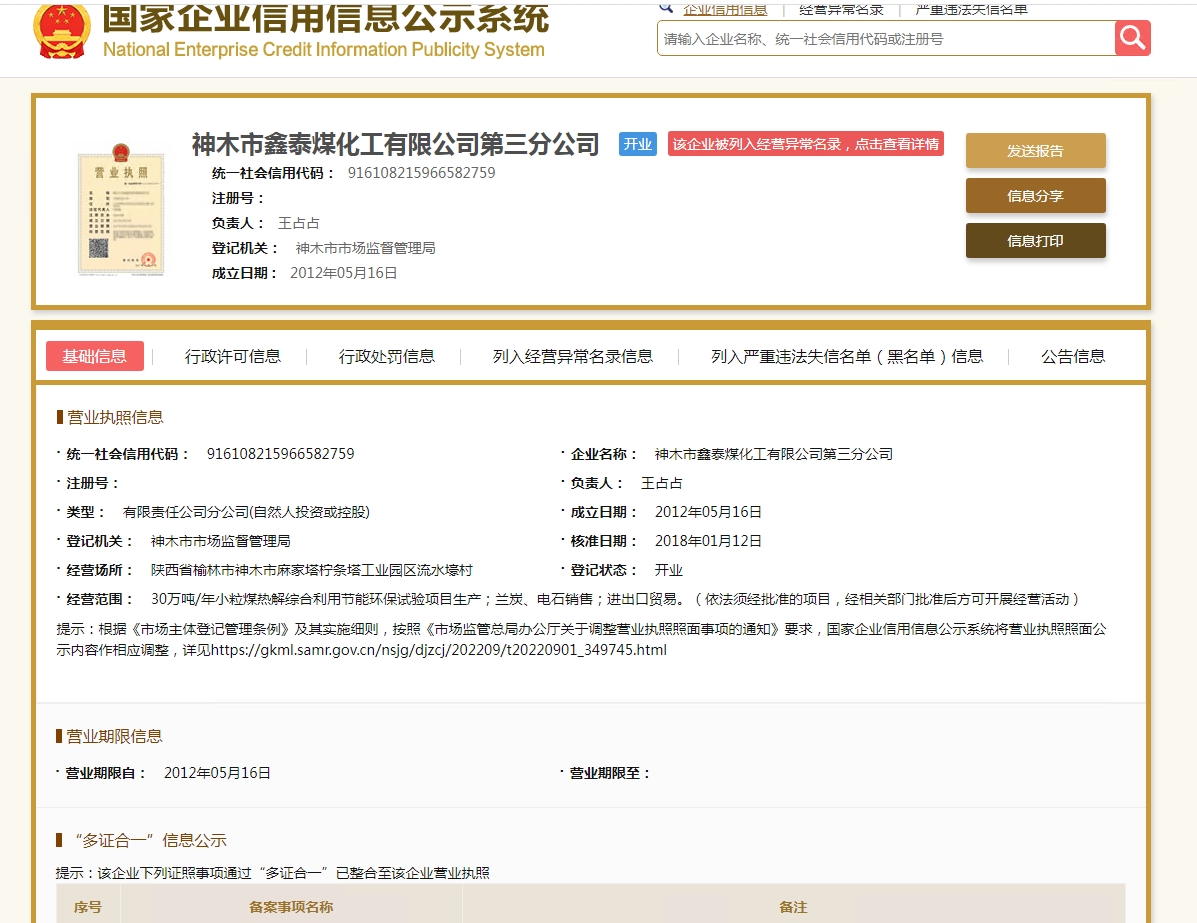This screenshot has height=923, width=1197.
Task: Open the 列入经营异常名录信息 tab
Action: click(573, 357)
